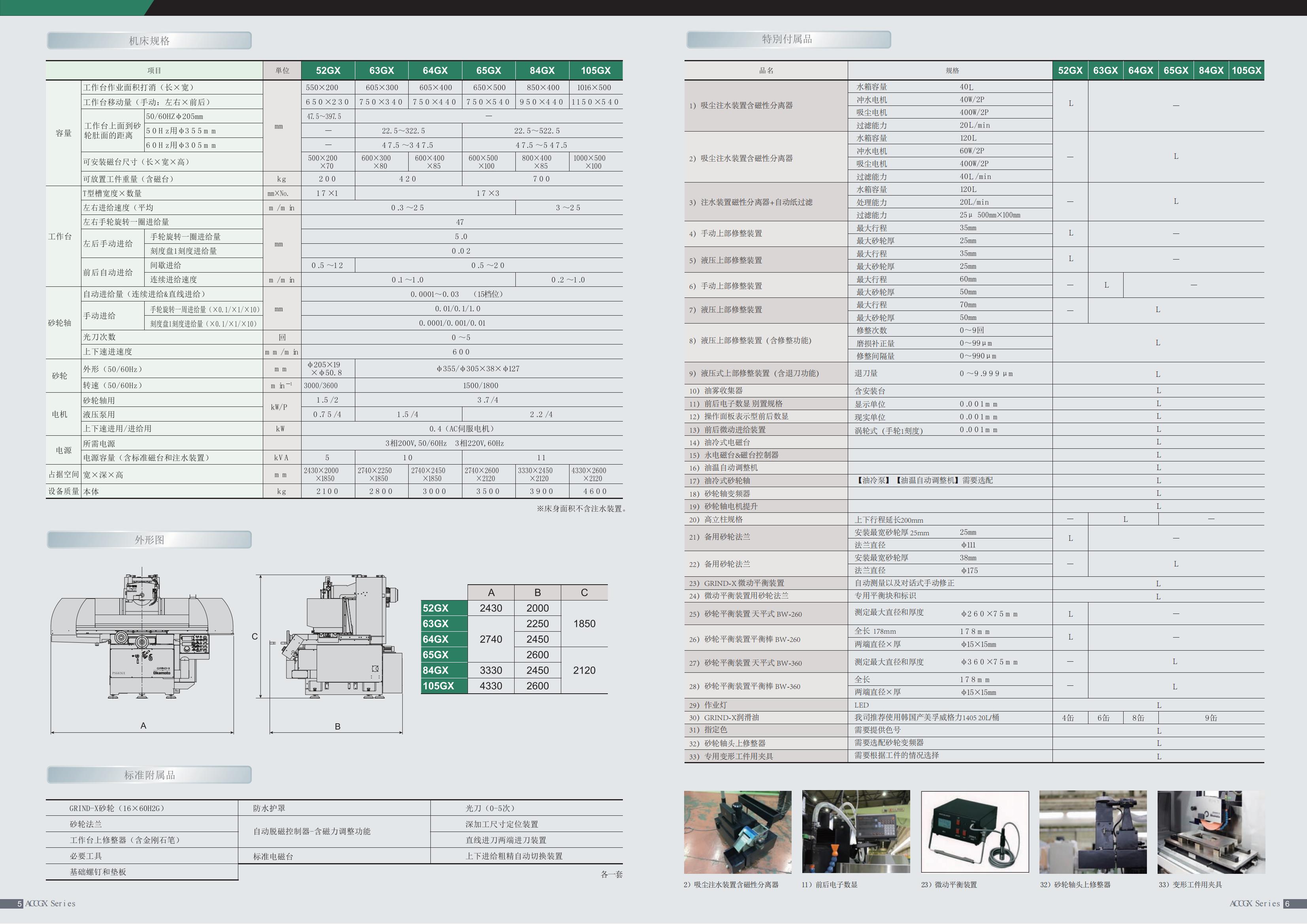Click the 机床规格 section header

pyautogui.click(x=149, y=40)
